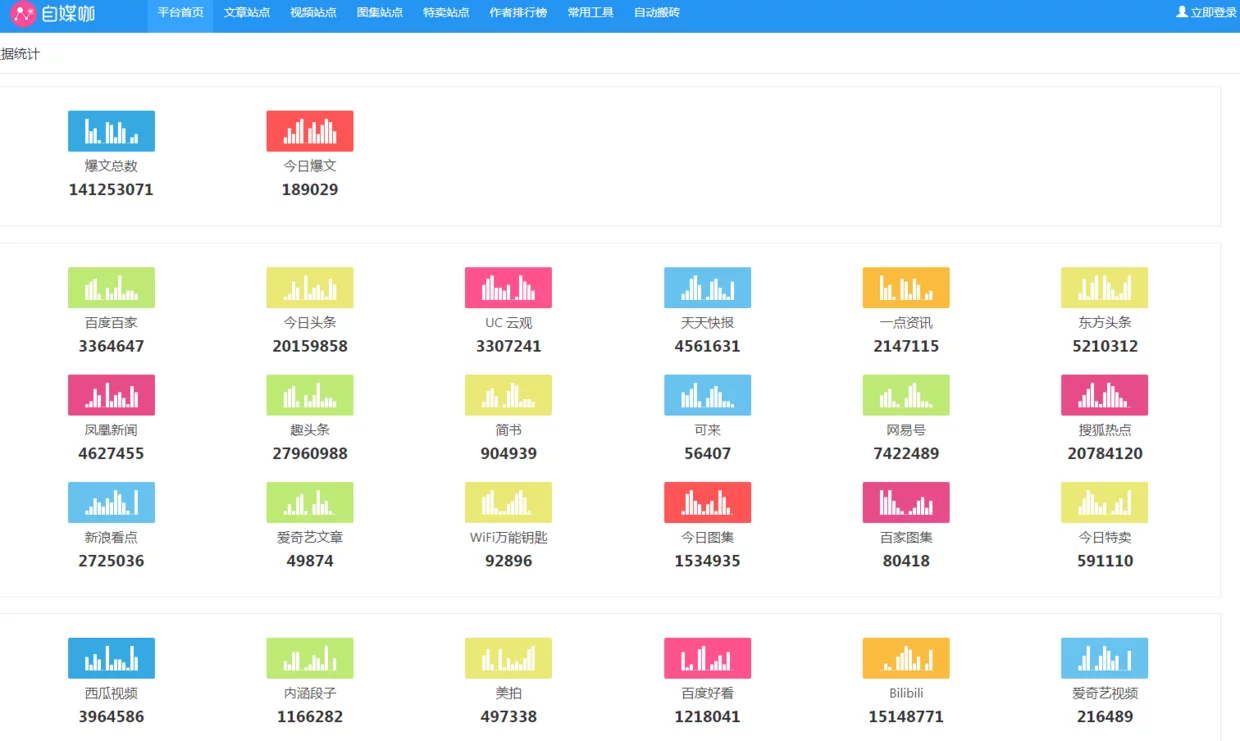Click the 东方头条 chart icon
The image size is (1240, 741).
[x=1105, y=288]
